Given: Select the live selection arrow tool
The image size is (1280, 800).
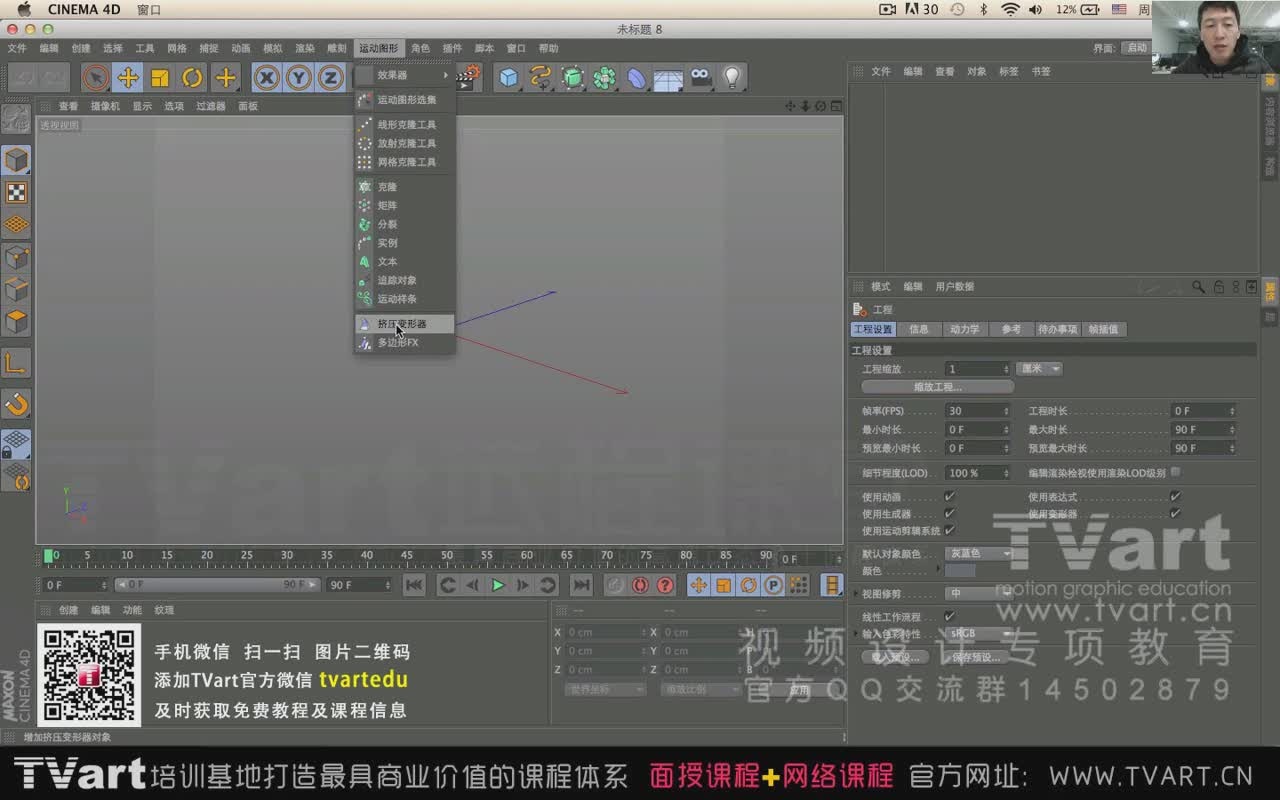Looking at the screenshot, I should (95, 77).
